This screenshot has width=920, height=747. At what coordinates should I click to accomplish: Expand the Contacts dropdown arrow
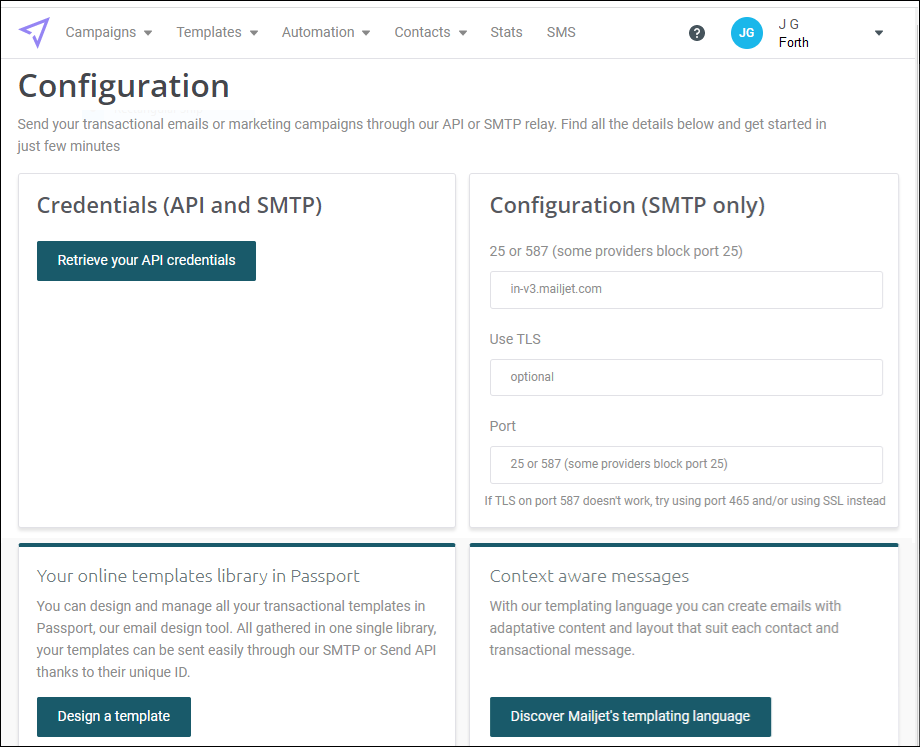tap(463, 33)
